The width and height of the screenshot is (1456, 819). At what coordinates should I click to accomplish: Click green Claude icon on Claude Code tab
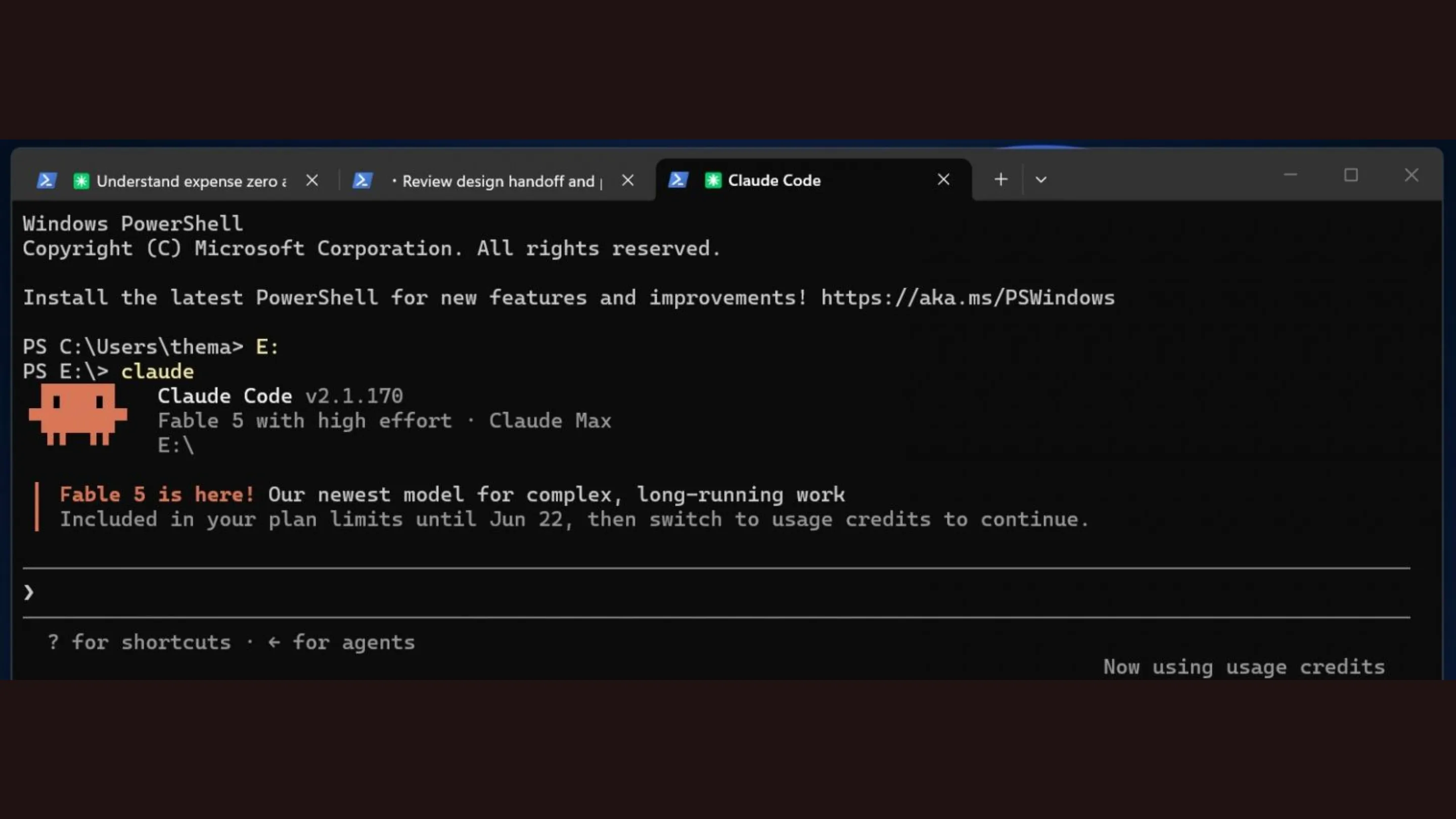click(713, 180)
